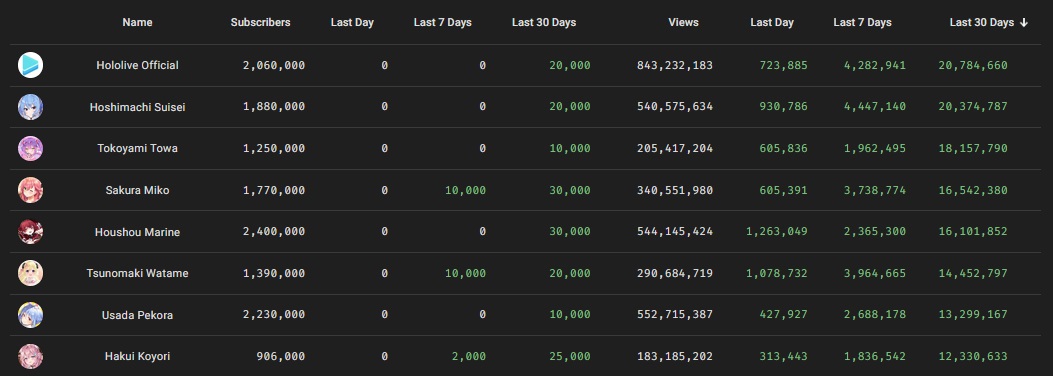Click Hakui Koyori's subscriber count cell
Image resolution: width=1053 pixels, height=376 pixels.
point(280,357)
